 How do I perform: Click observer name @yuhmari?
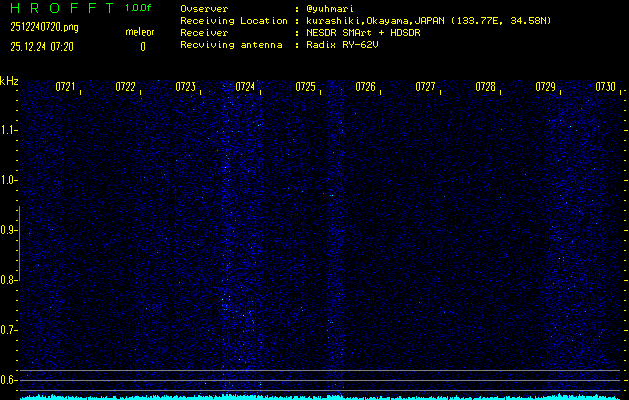[x=330, y=9]
